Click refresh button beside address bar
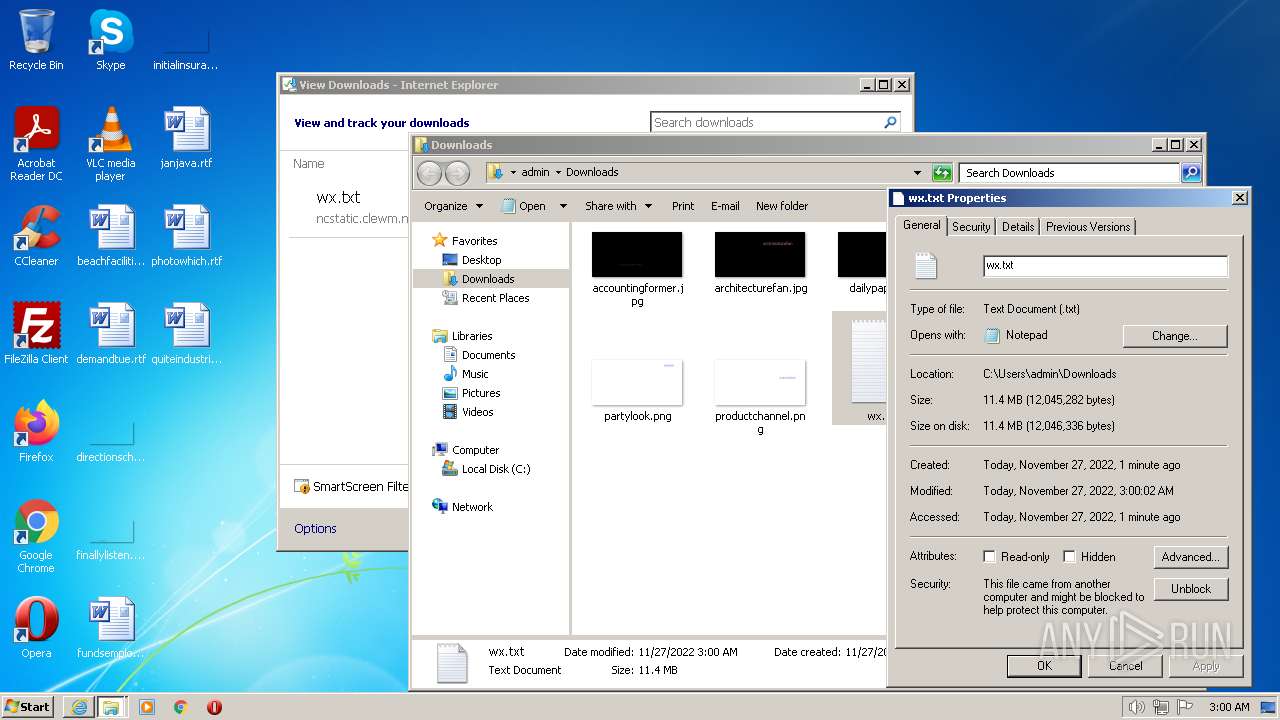Screen dimensions: 1280x720 tap(941, 172)
